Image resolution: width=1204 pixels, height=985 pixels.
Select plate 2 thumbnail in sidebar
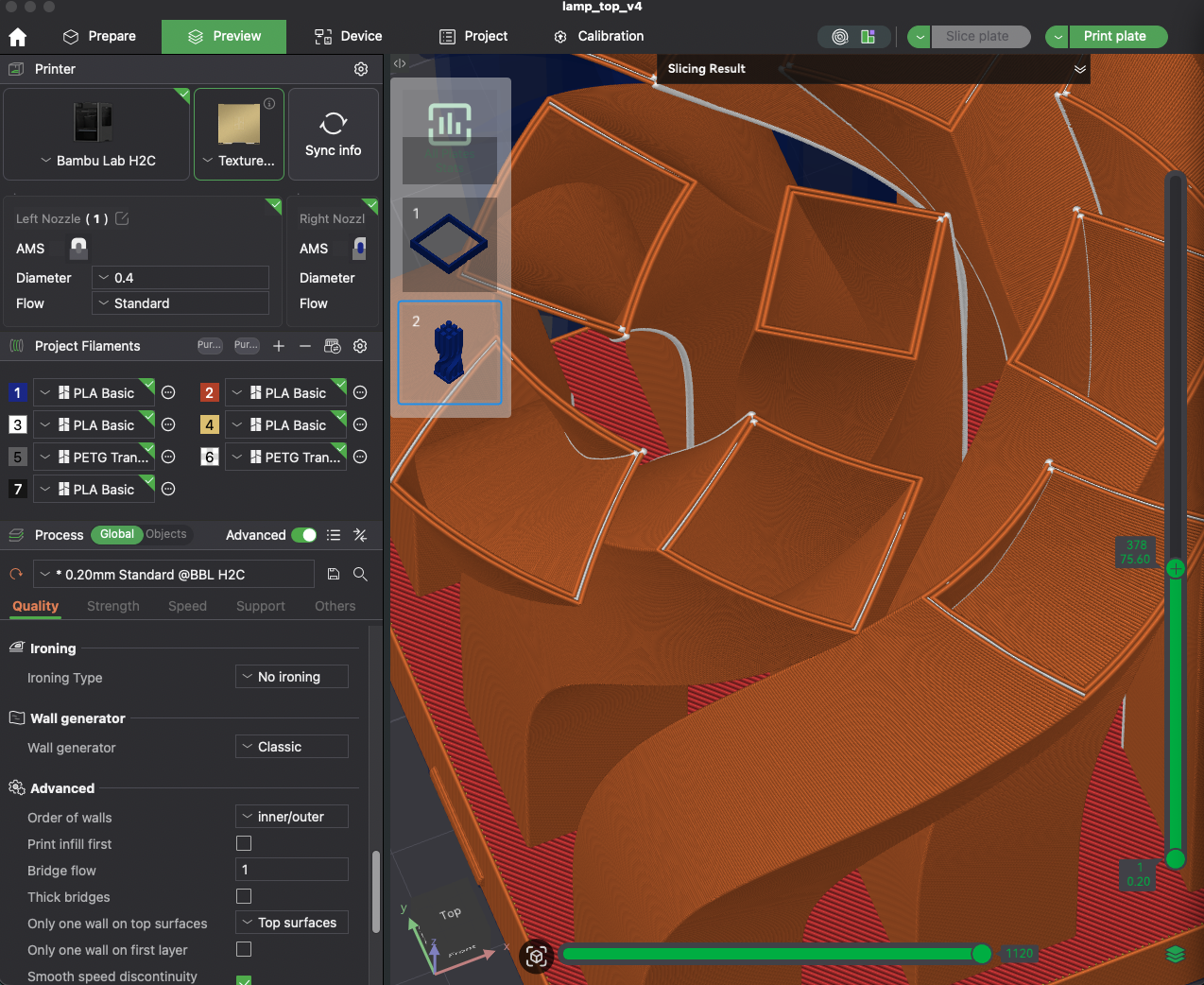pyautogui.click(x=449, y=353)
